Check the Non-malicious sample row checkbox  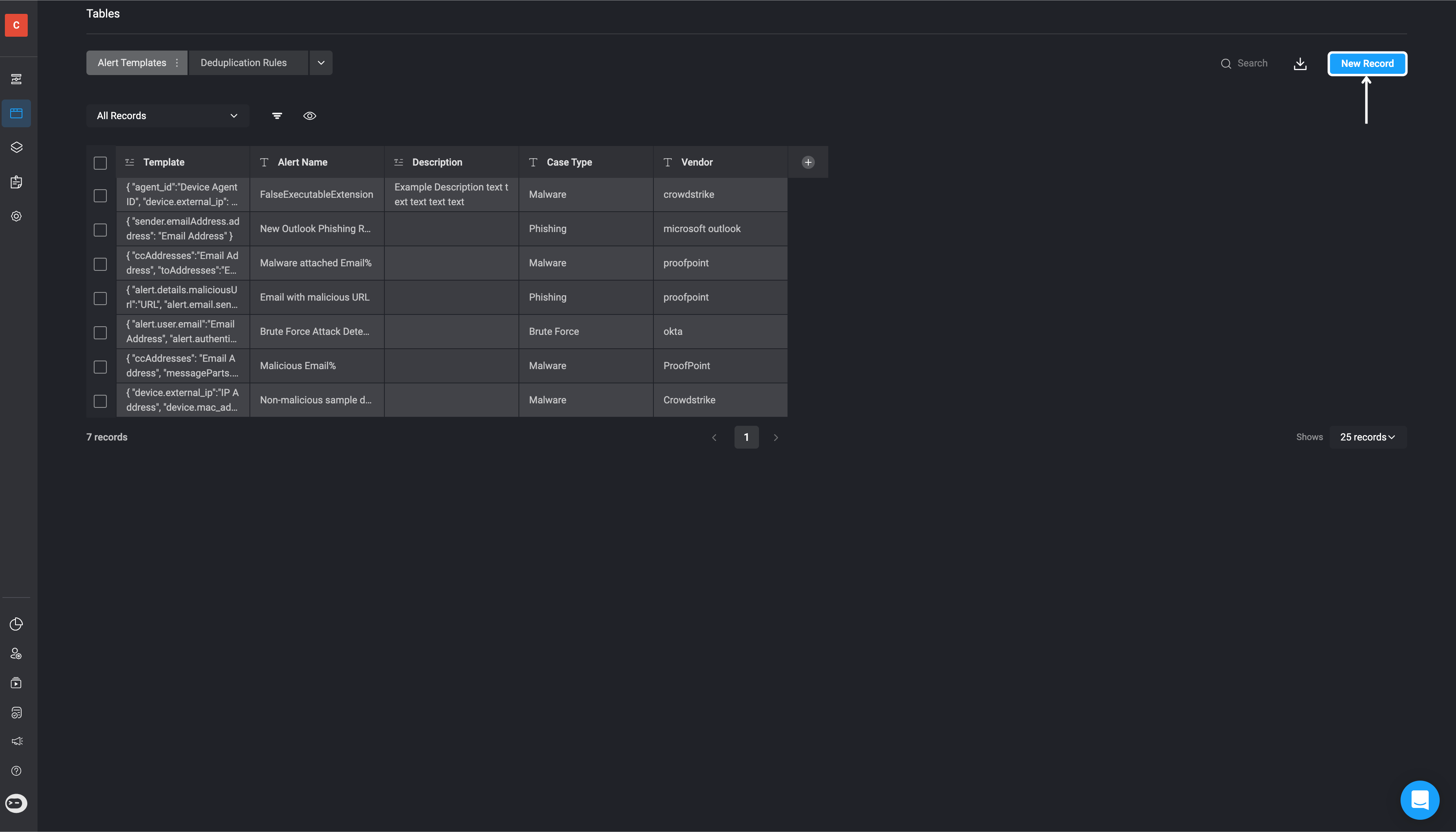click(101, 401)
